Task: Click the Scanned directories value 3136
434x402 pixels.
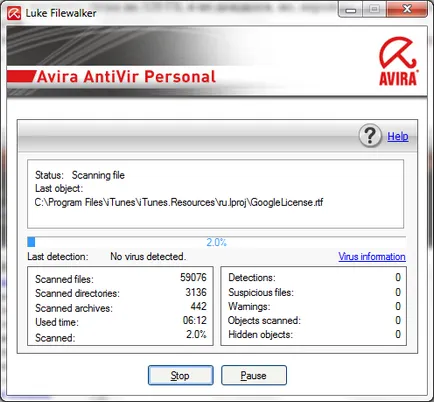Action: pos(196,292)
